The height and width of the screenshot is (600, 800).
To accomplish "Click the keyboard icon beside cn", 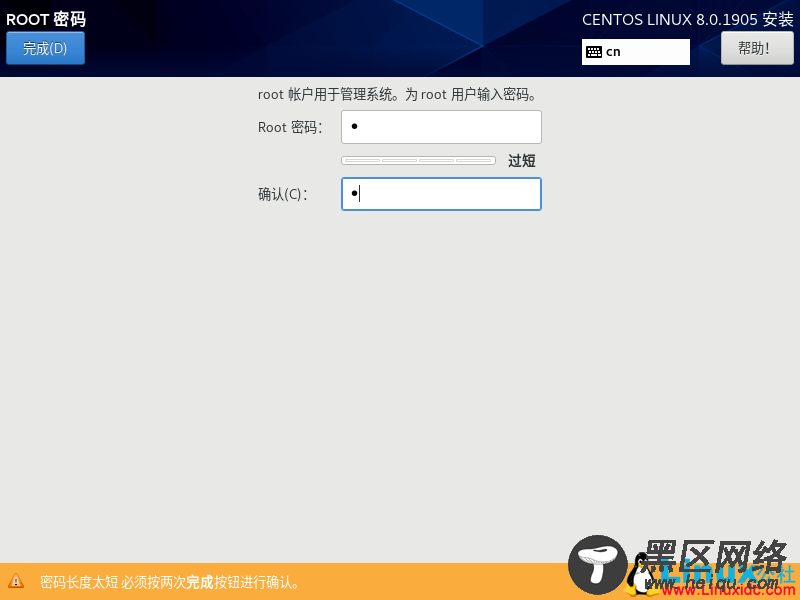I will click(594, 52).
